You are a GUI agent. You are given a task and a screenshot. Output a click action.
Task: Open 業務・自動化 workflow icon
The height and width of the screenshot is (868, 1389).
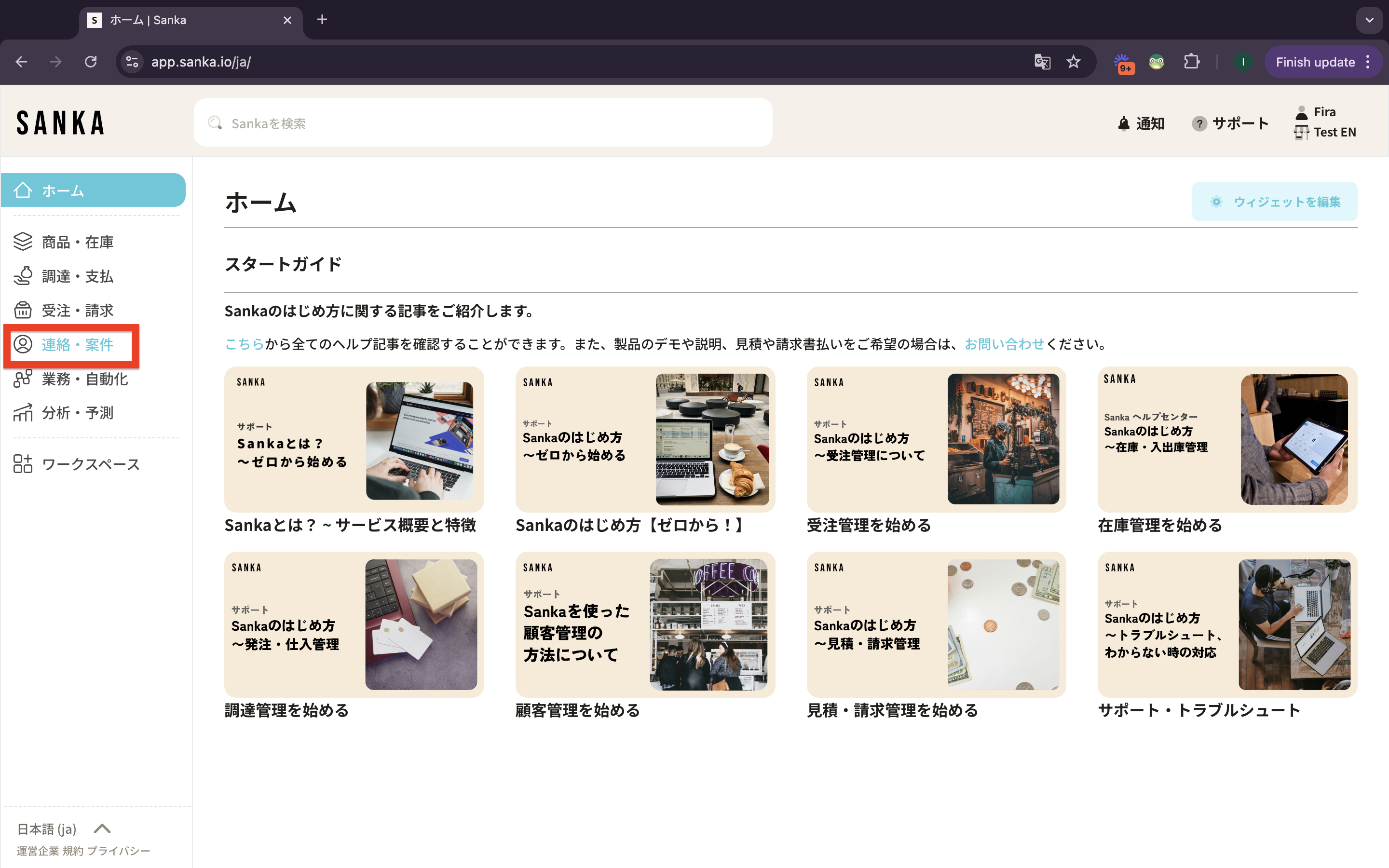(23, 379)
